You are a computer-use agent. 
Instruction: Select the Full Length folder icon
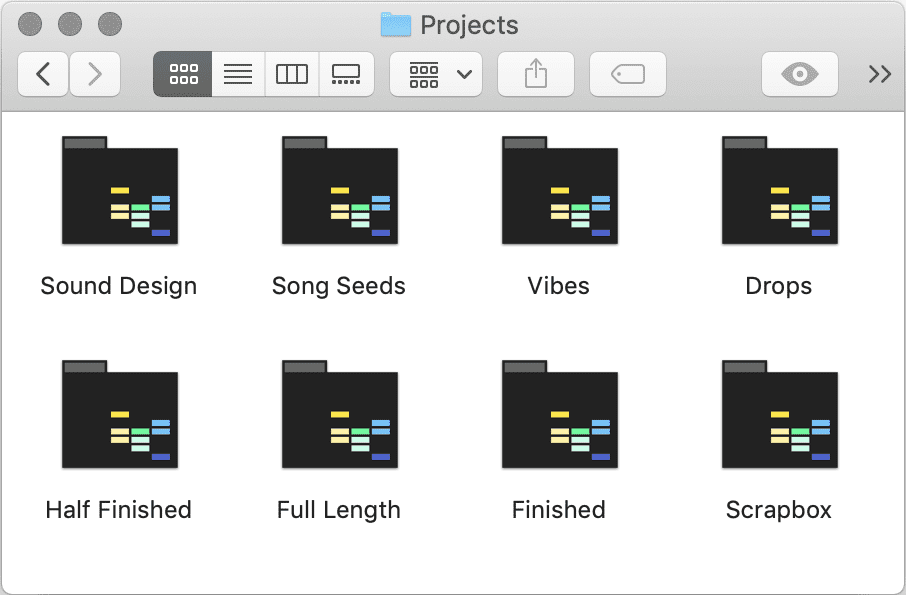coord(340,414)
